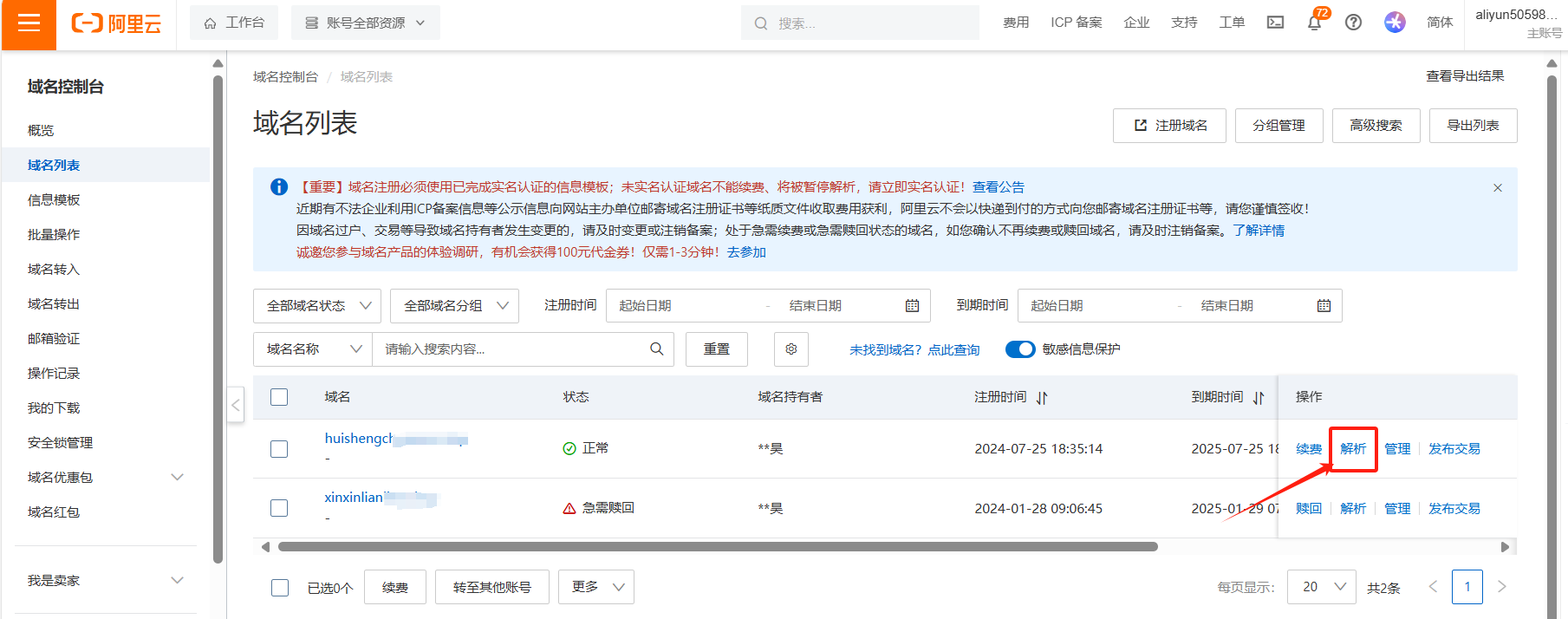Viewport: 1568px width, 619px height.
Task: Sort by registration time column
Action: point(1042,398)
